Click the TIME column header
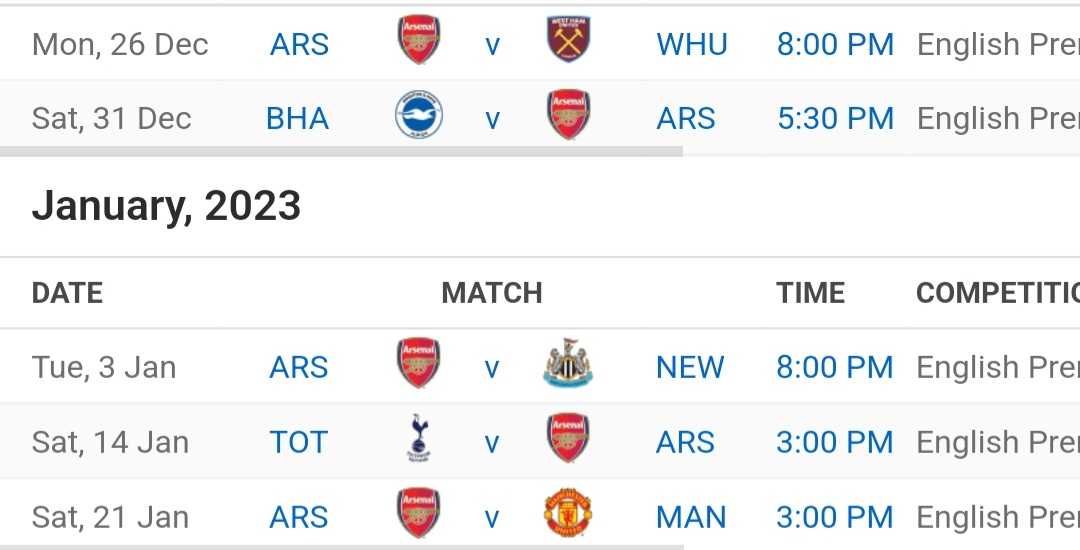The width and height of the screenshot is (1080, 550). pyautogui.click(x=810, y=293)
